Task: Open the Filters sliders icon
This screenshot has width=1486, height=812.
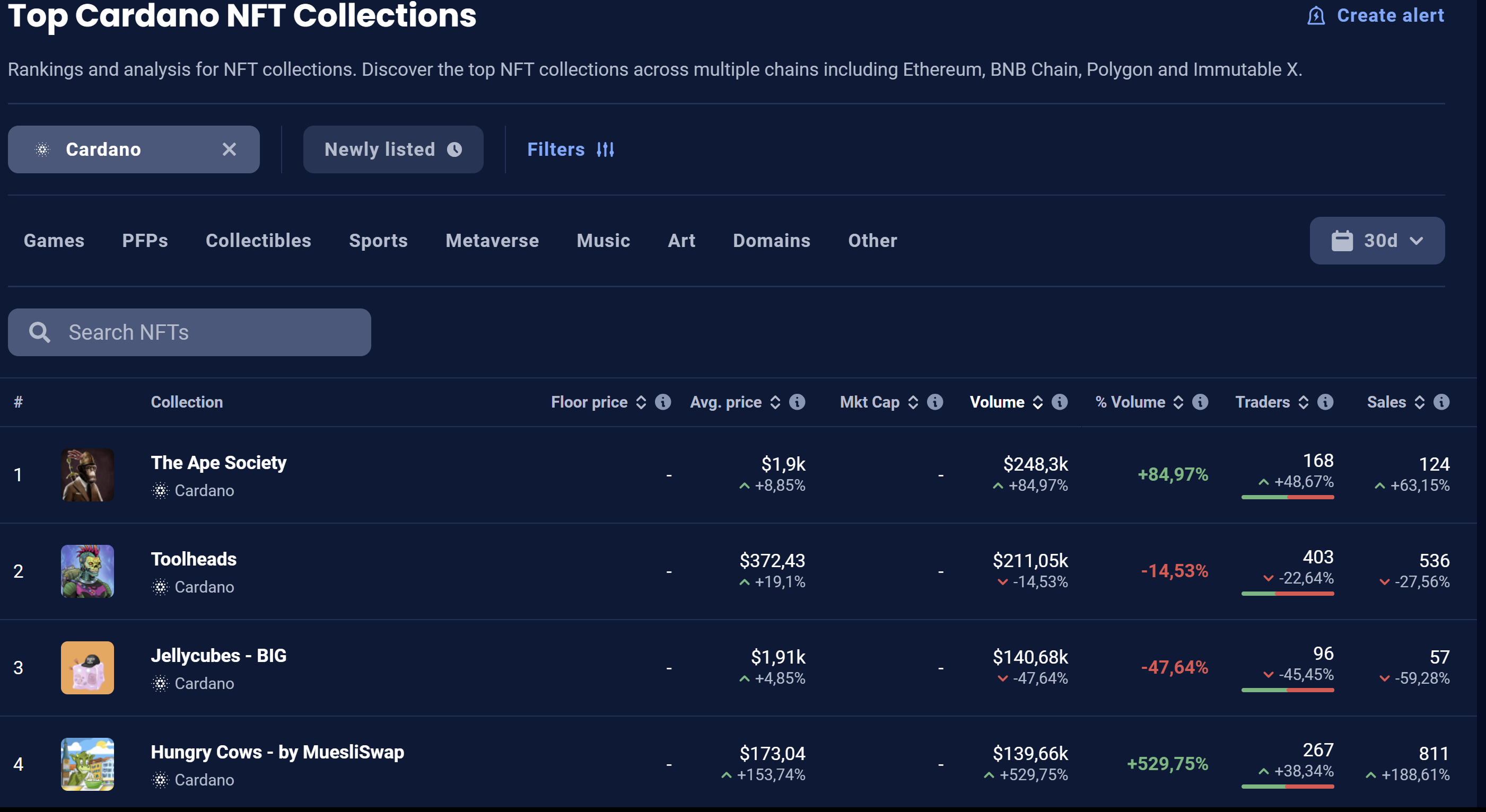Action: pyautogui.click(x=605, y=150)
